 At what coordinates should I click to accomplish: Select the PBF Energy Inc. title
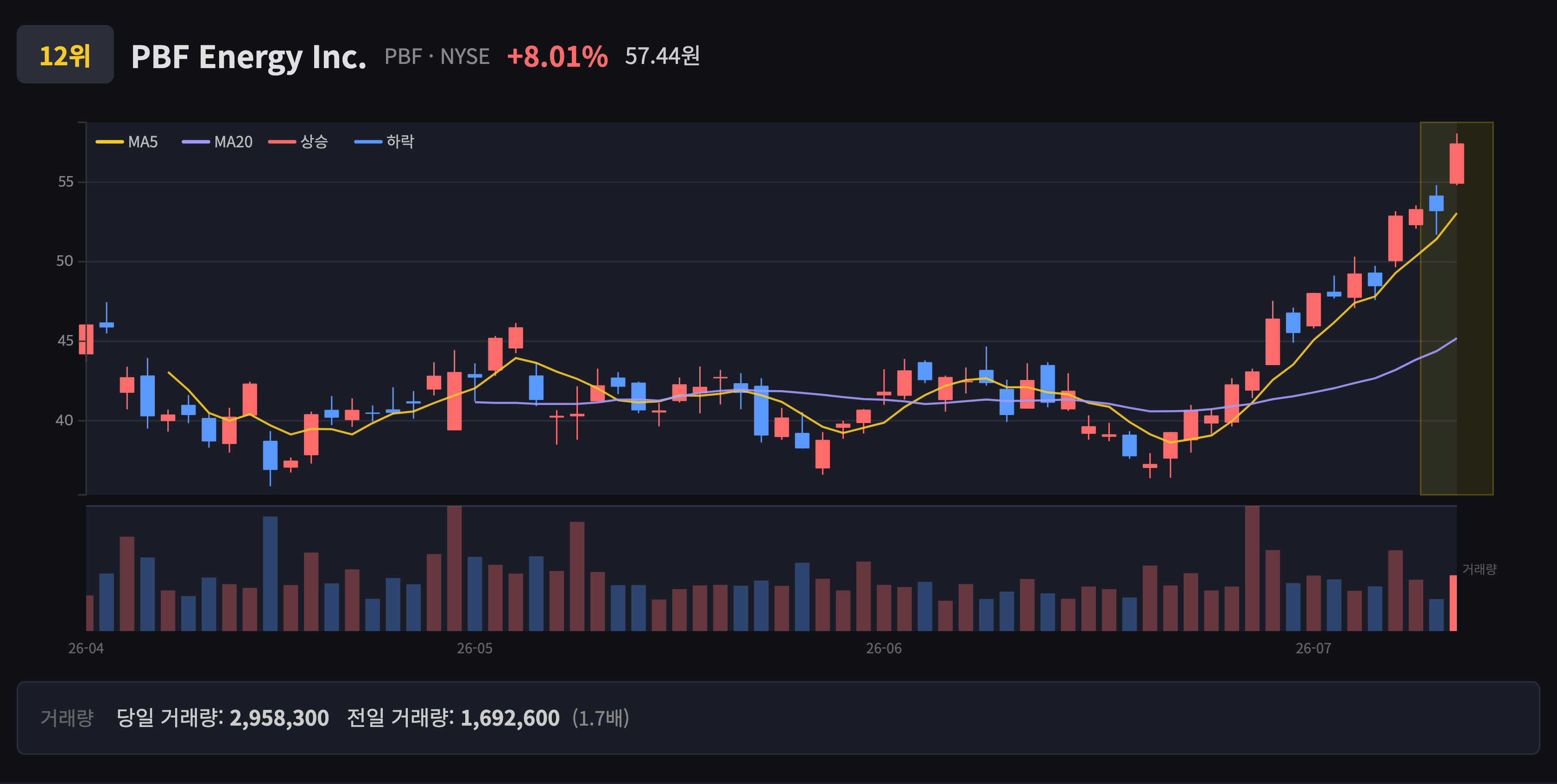(x=248, y=57)
